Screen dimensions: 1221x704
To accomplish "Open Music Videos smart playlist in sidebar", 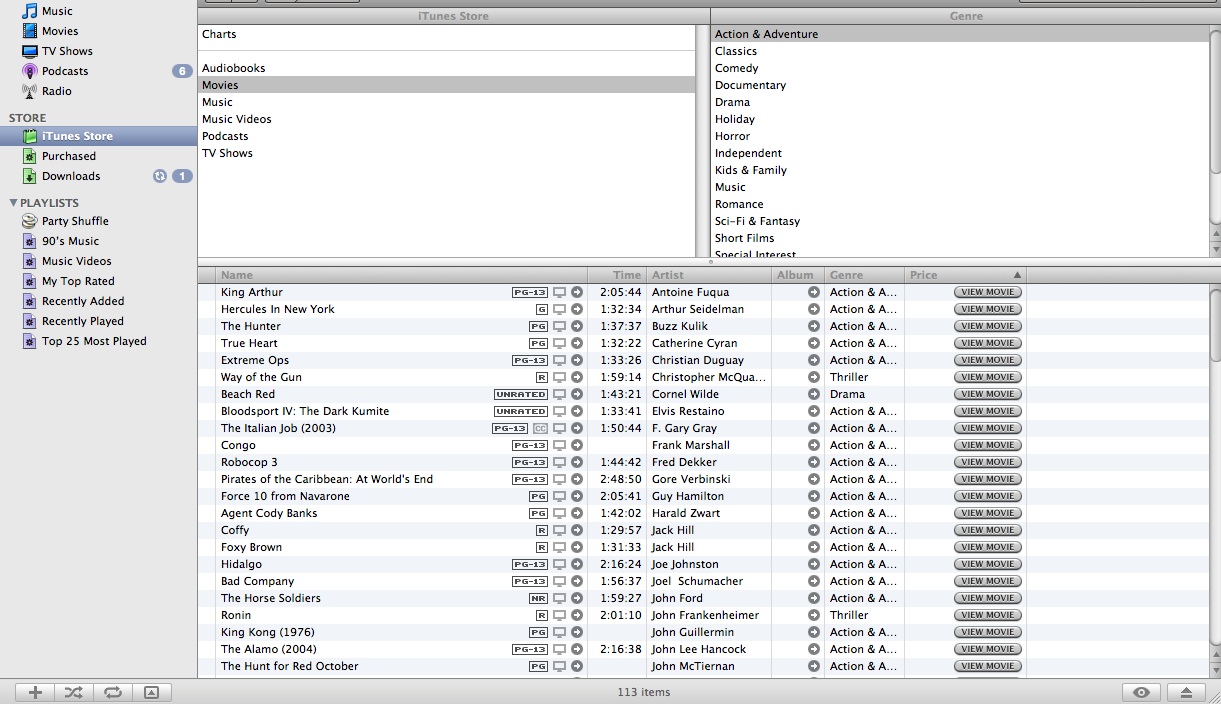I will tap(77, 261).
